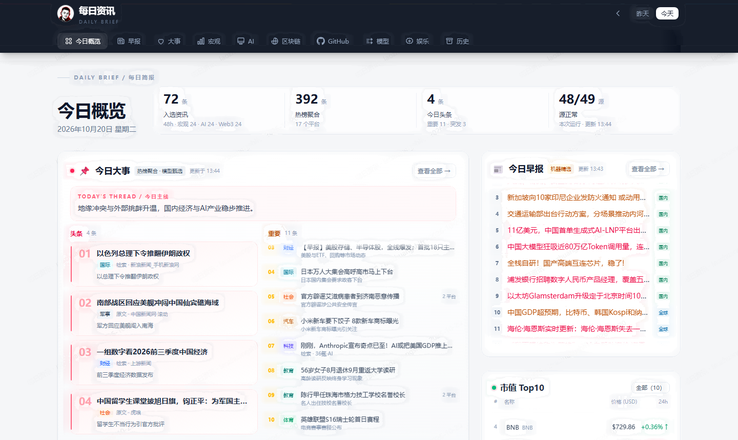Open the BNB row in 市值 Top10
738x440 pixels.
(x=580, y=427)
